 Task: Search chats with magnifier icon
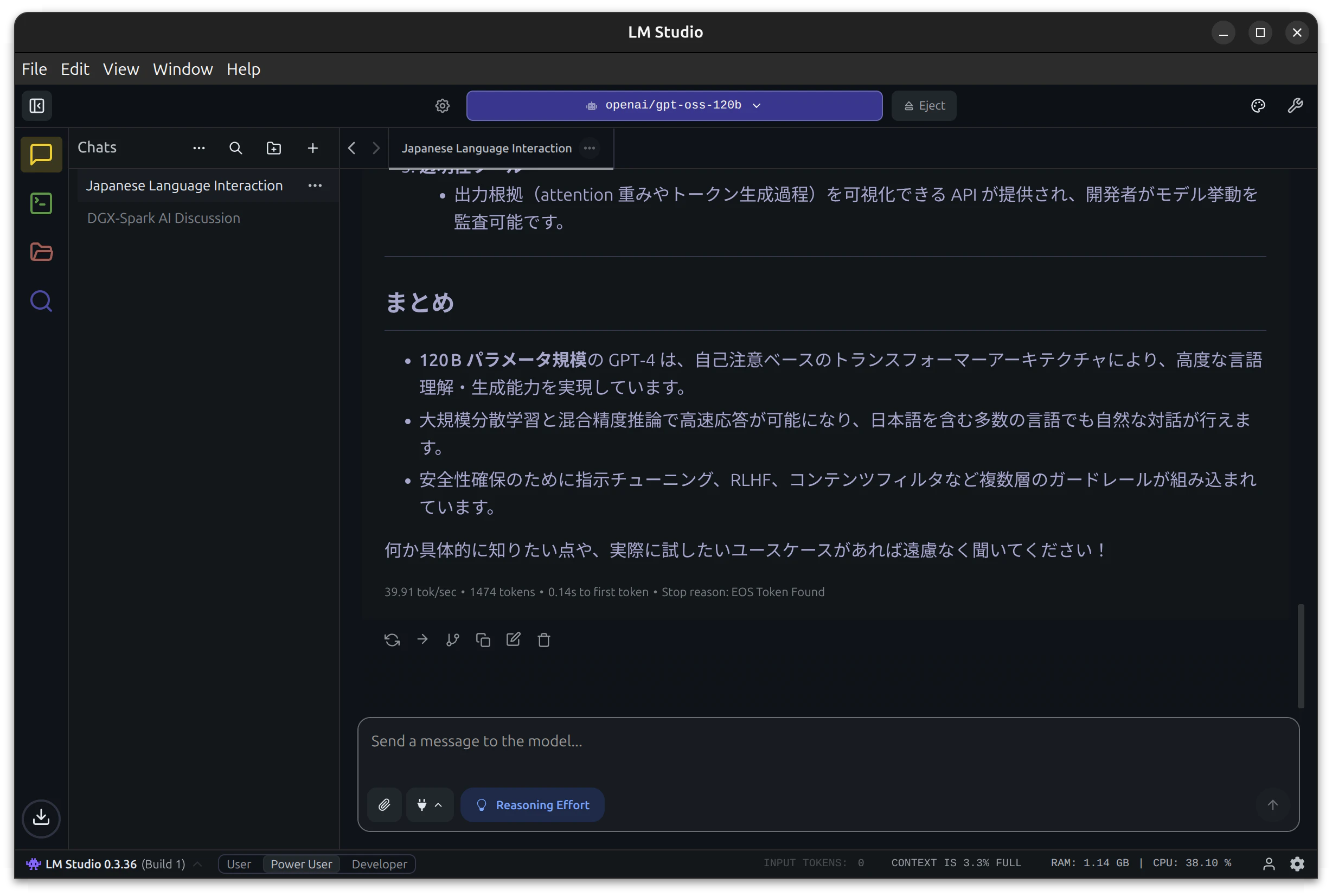click(x=235, y=148)
